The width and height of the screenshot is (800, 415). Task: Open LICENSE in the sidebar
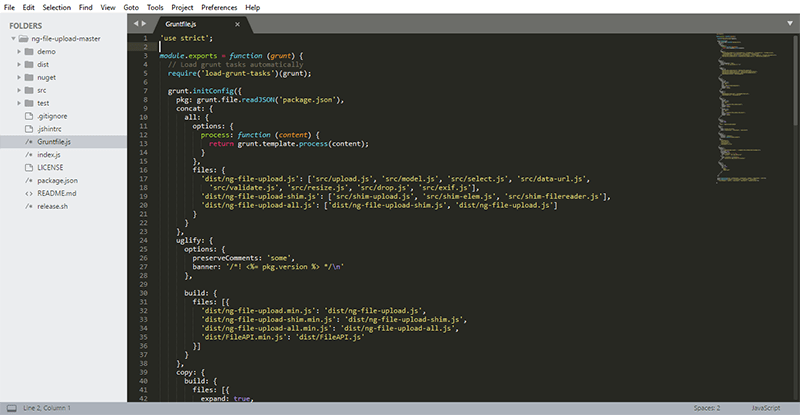pos(50,167)
